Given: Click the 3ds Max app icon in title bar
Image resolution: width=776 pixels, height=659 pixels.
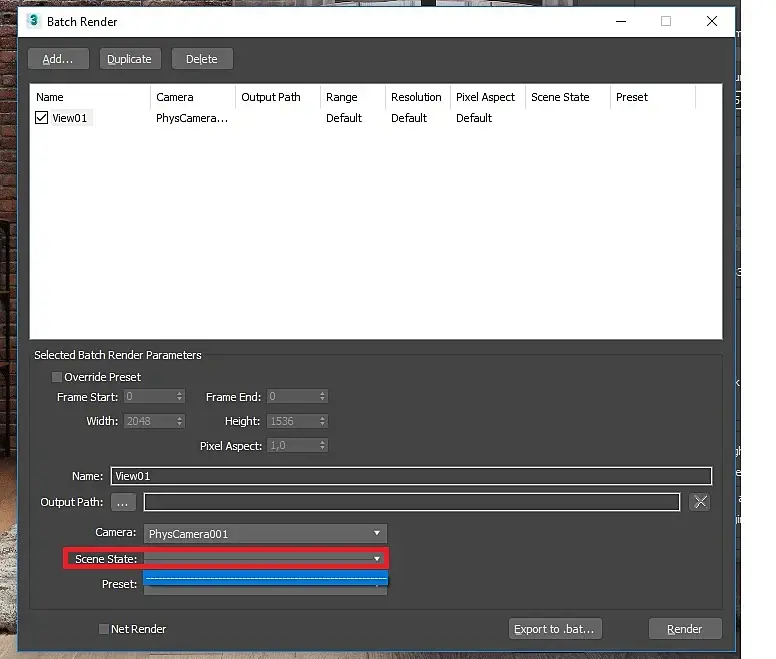Looking at the screenshot, I should 33,21.
